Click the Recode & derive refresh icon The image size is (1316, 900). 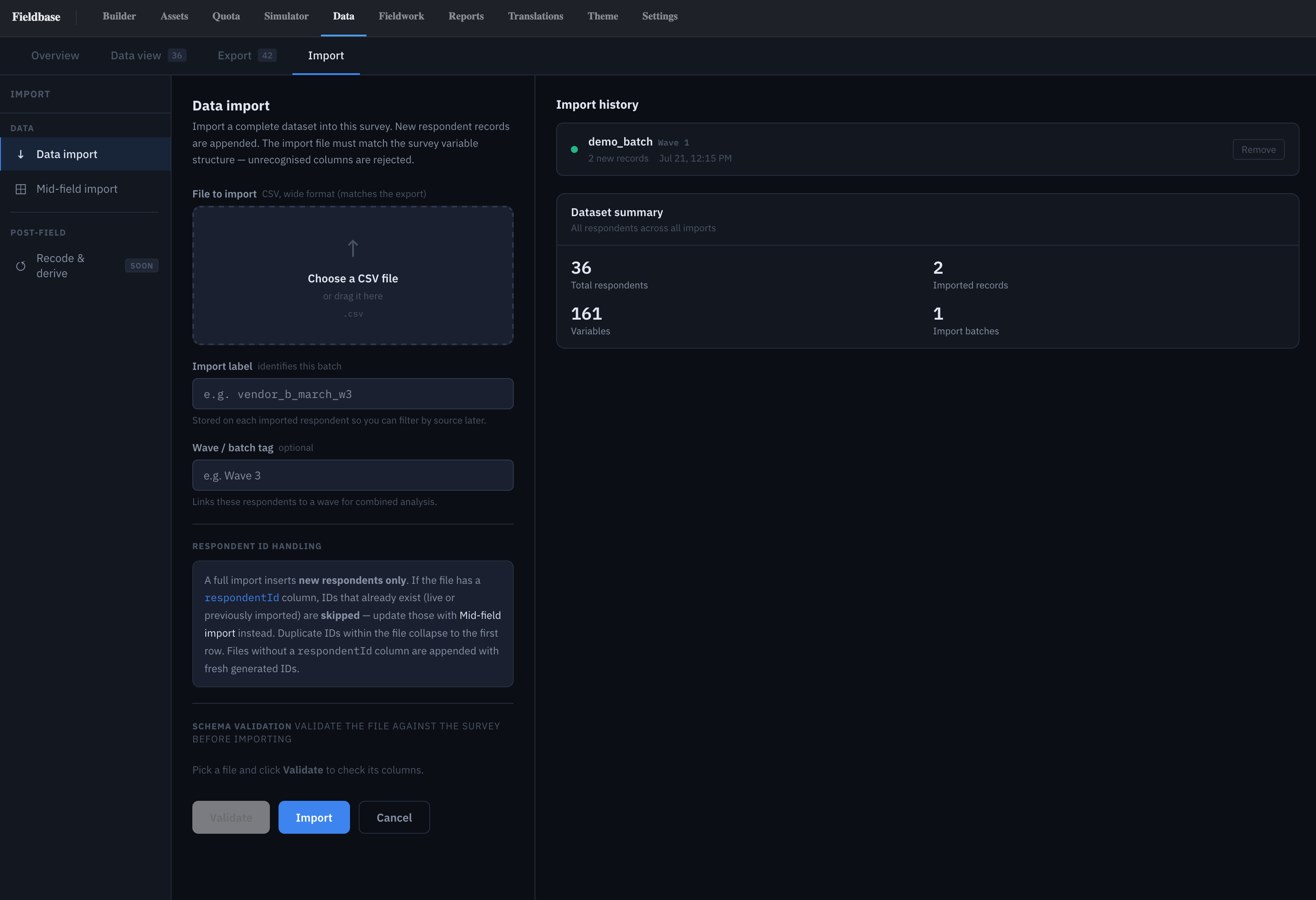click(21, 266)
